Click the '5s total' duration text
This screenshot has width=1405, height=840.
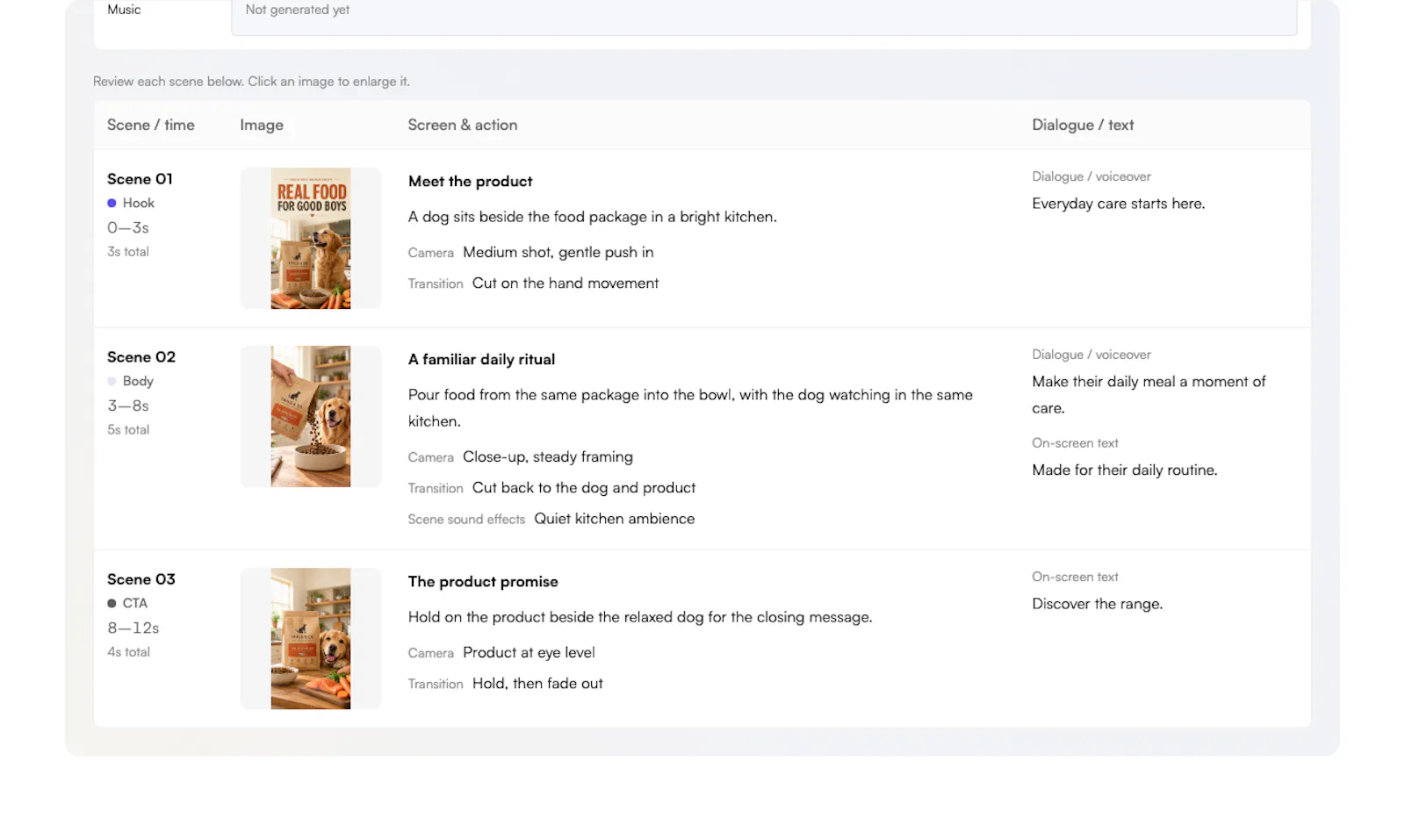(128, 430)
